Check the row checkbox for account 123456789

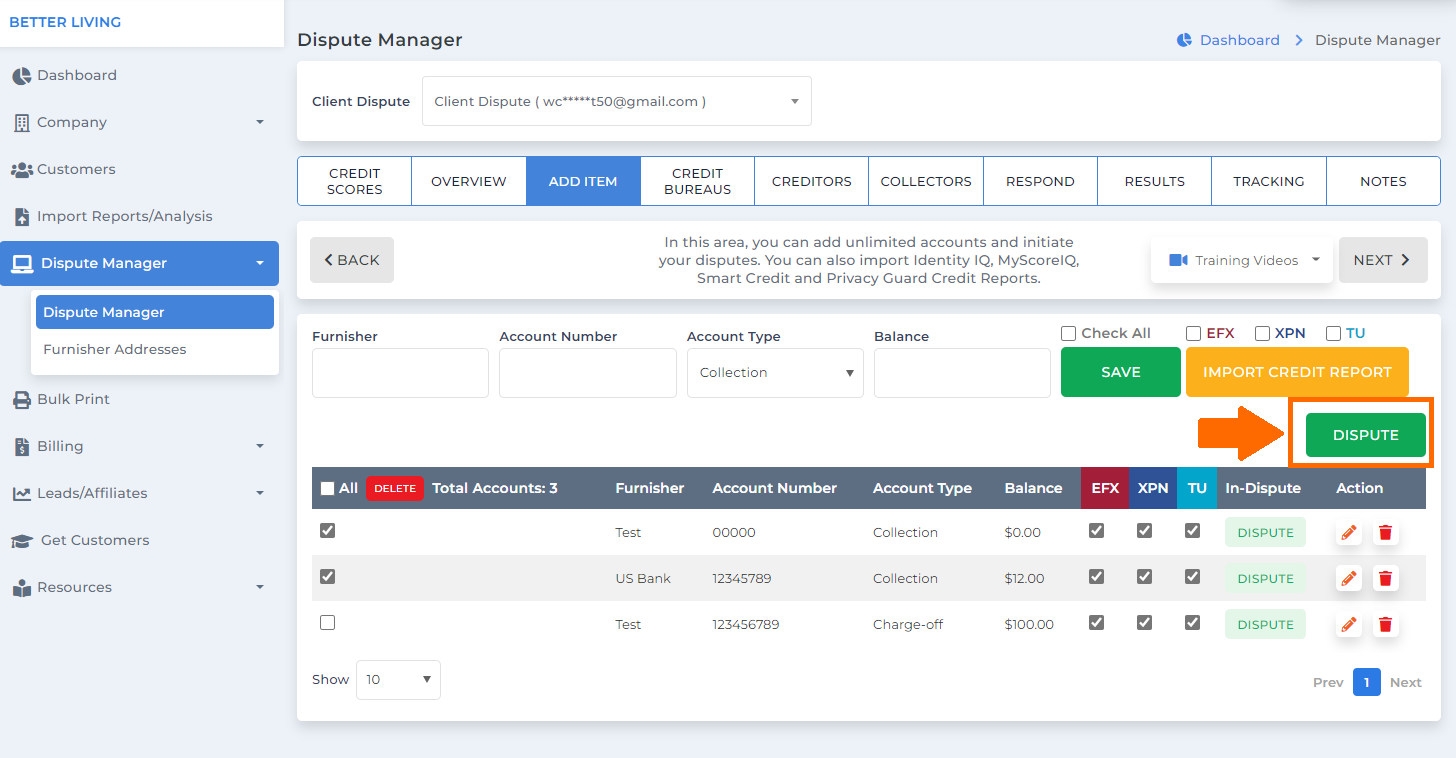point(327,623)
